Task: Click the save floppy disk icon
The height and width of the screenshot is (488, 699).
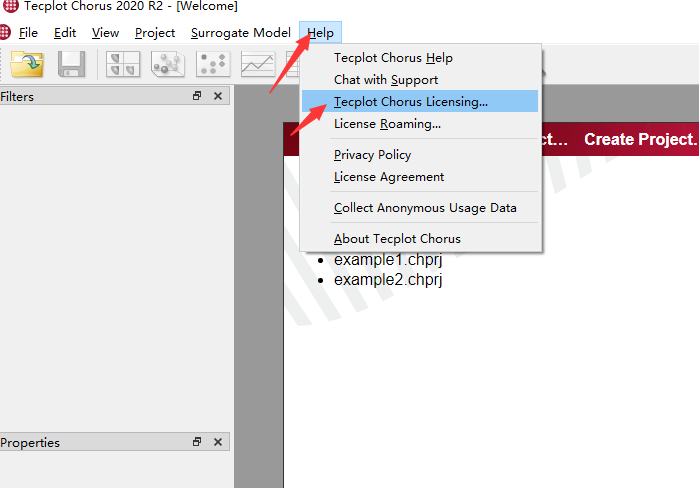Action: click(x=71, y=64)
